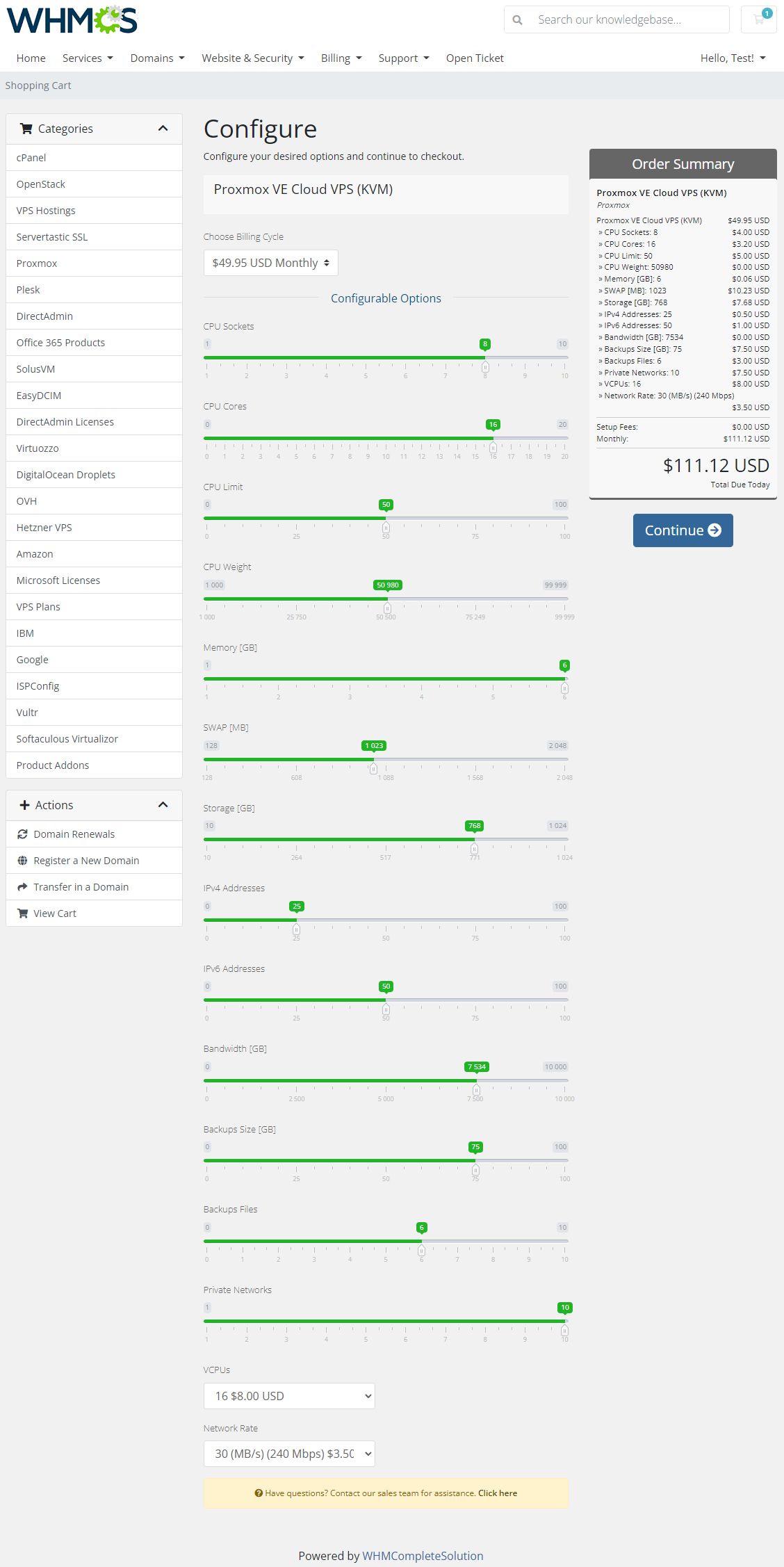784x1567 pixels.
Task: Select the Hetzner VPS category
Action: tap(94, 528)
